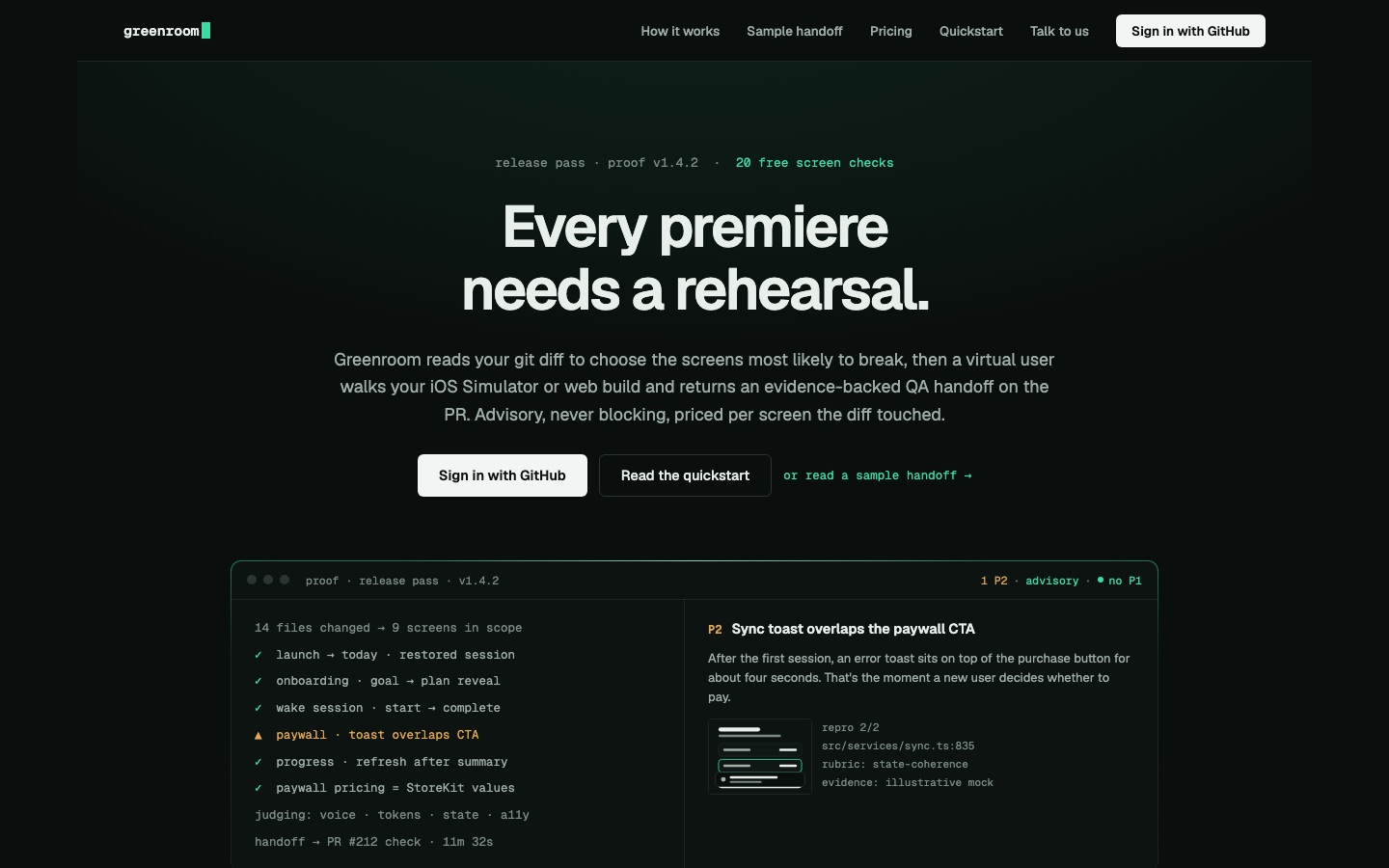Click the 'repro 2/2' line
Viewport: 1389px width, 868px height.
(851, 728)
